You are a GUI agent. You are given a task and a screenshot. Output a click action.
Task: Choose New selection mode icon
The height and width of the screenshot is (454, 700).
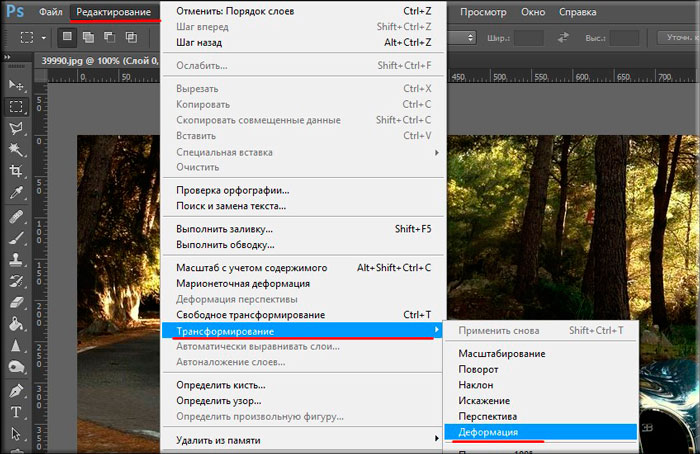tap(67, 37)
